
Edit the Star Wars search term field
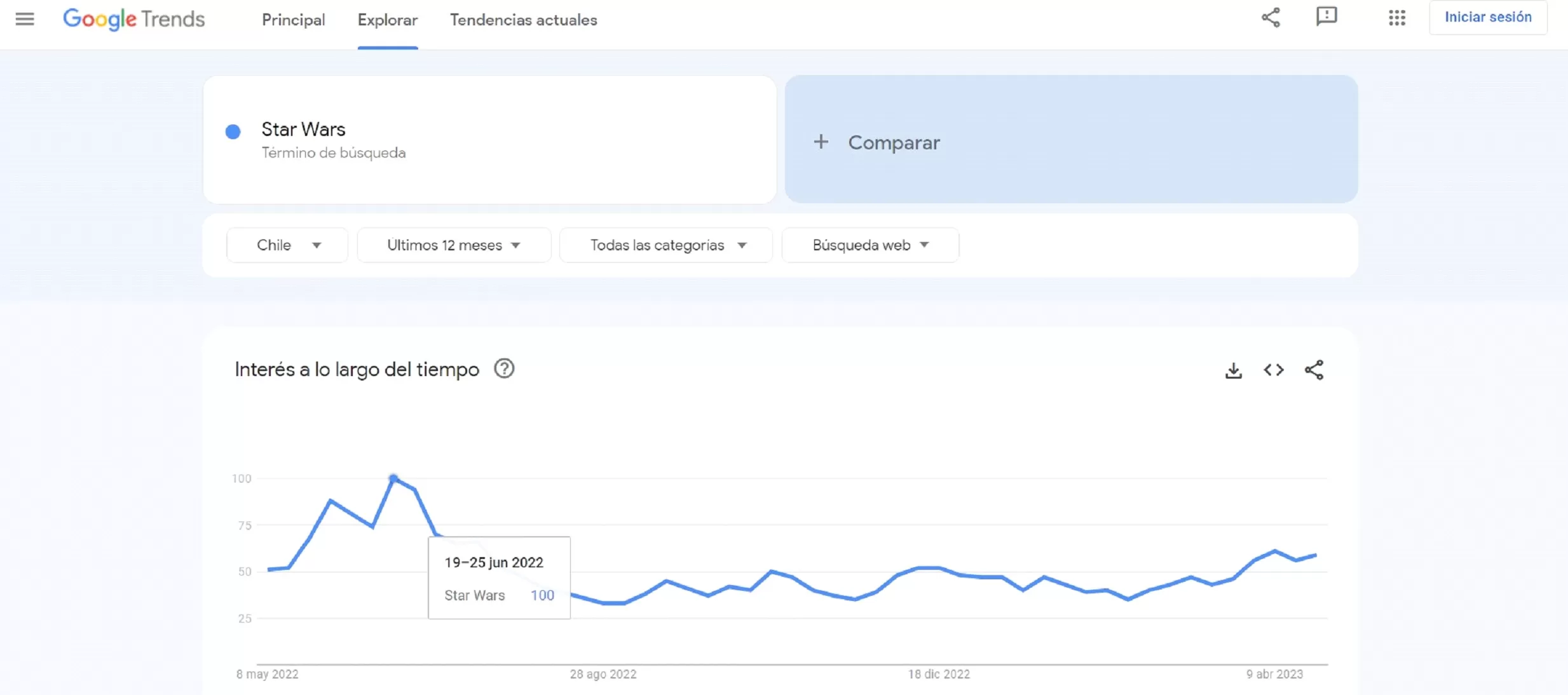[x=303, y=130]
